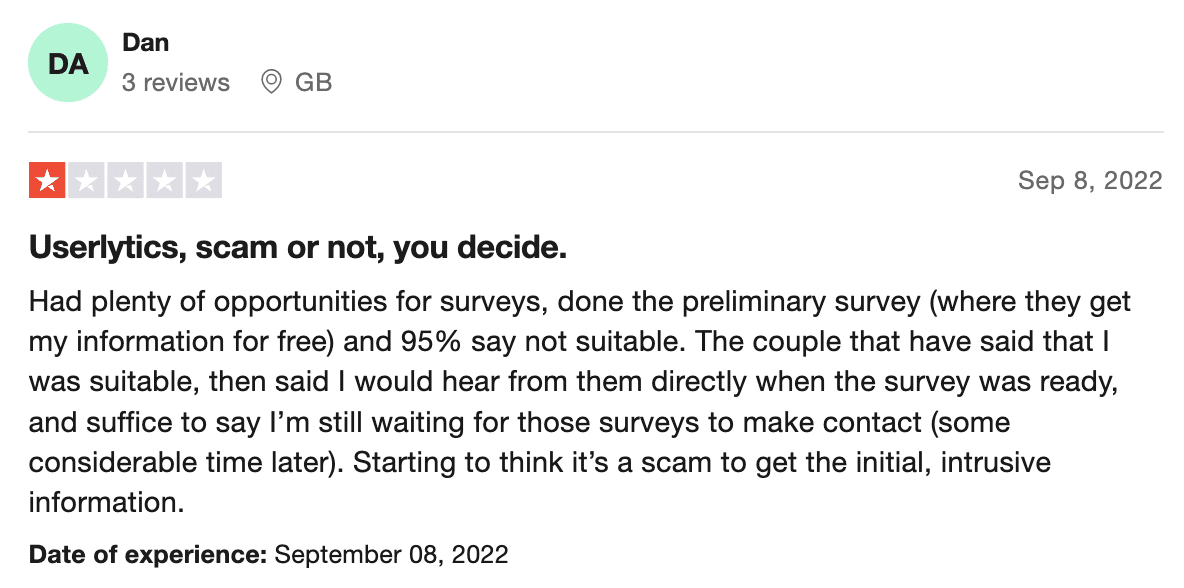
Task: Click the horizontal divider under reviewer info
Action: [596, 132]
